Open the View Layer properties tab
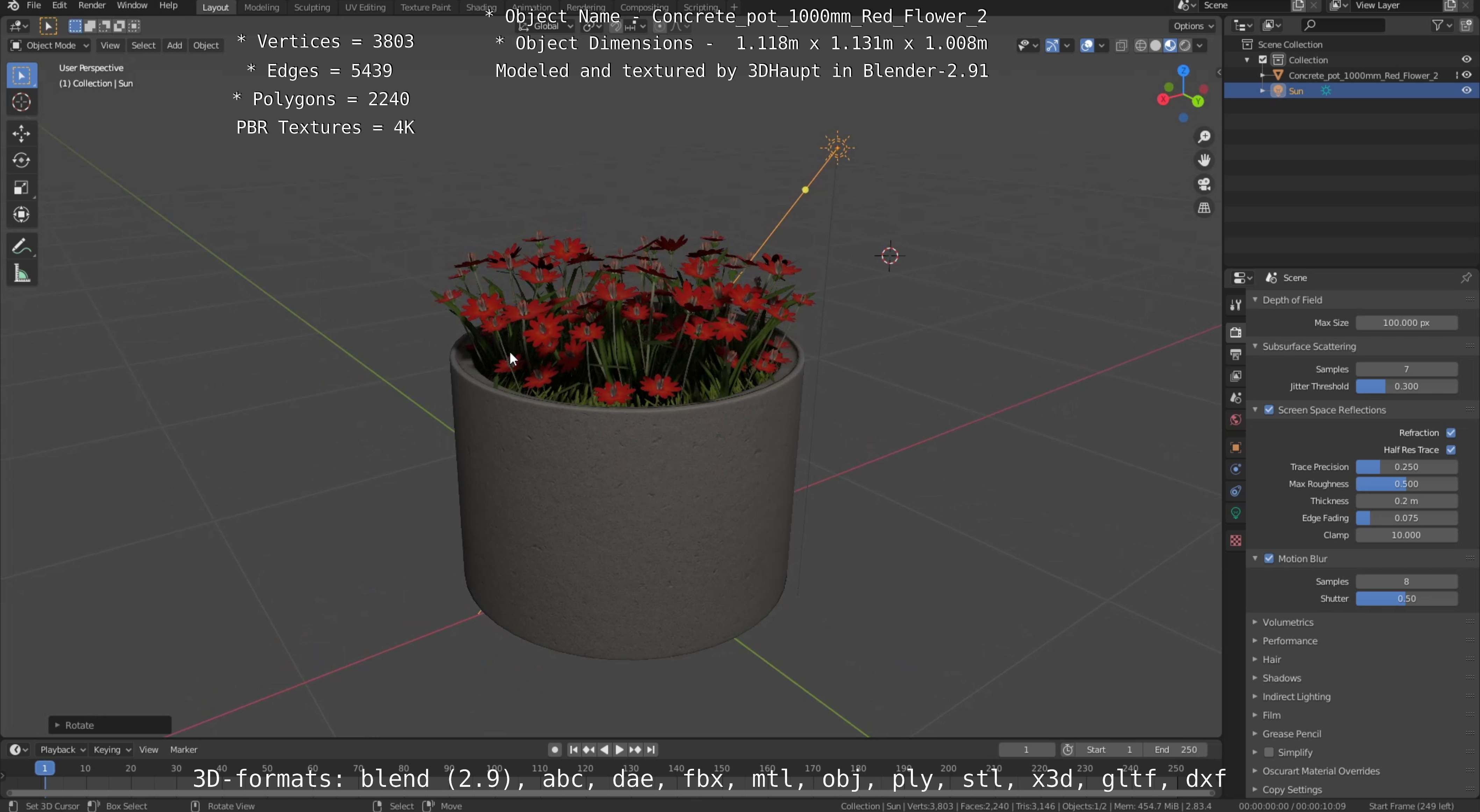The image size is (1480, 812). 1235,376
